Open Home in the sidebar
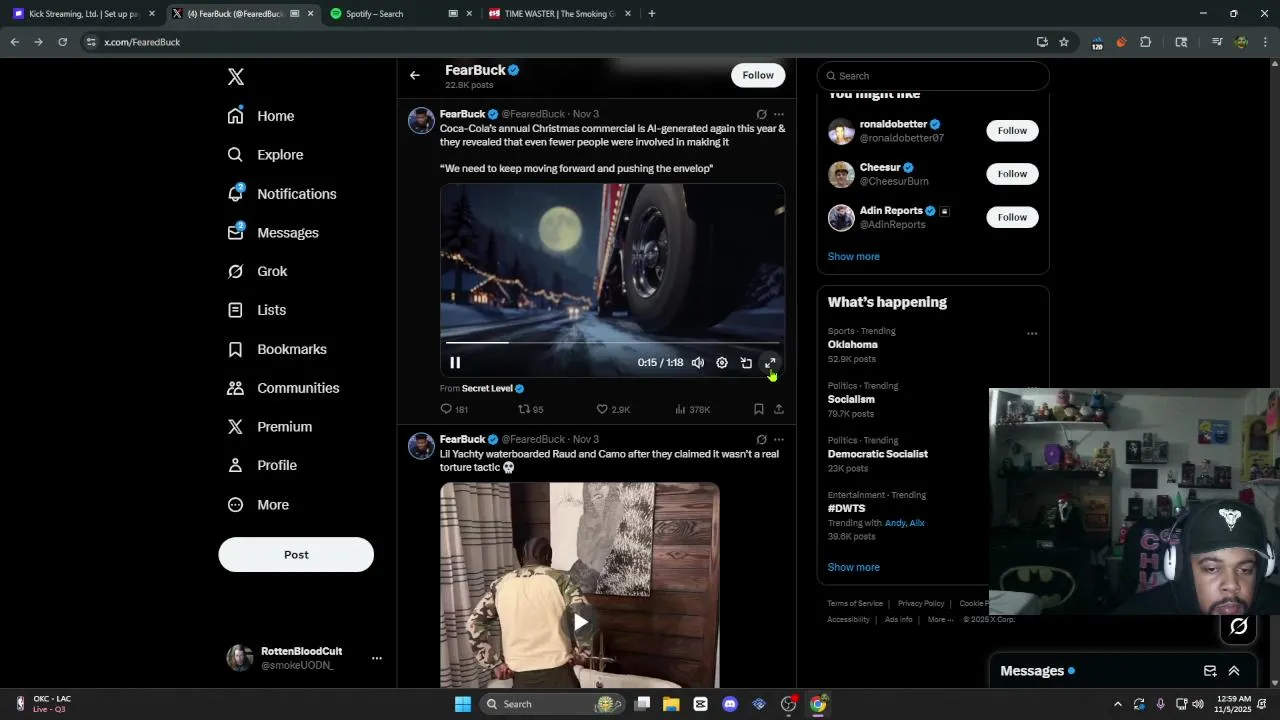This screenshot has width=1280, height=720. point(261,116)
